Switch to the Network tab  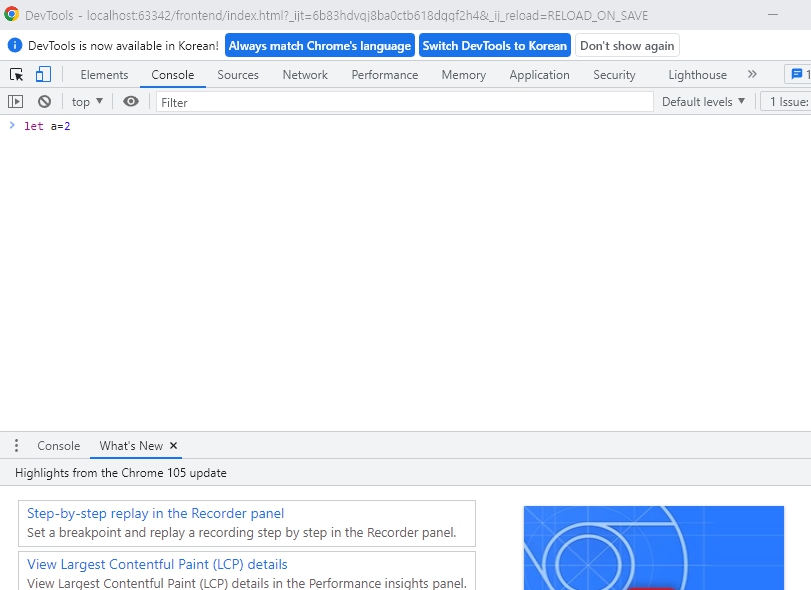[305, 75]
